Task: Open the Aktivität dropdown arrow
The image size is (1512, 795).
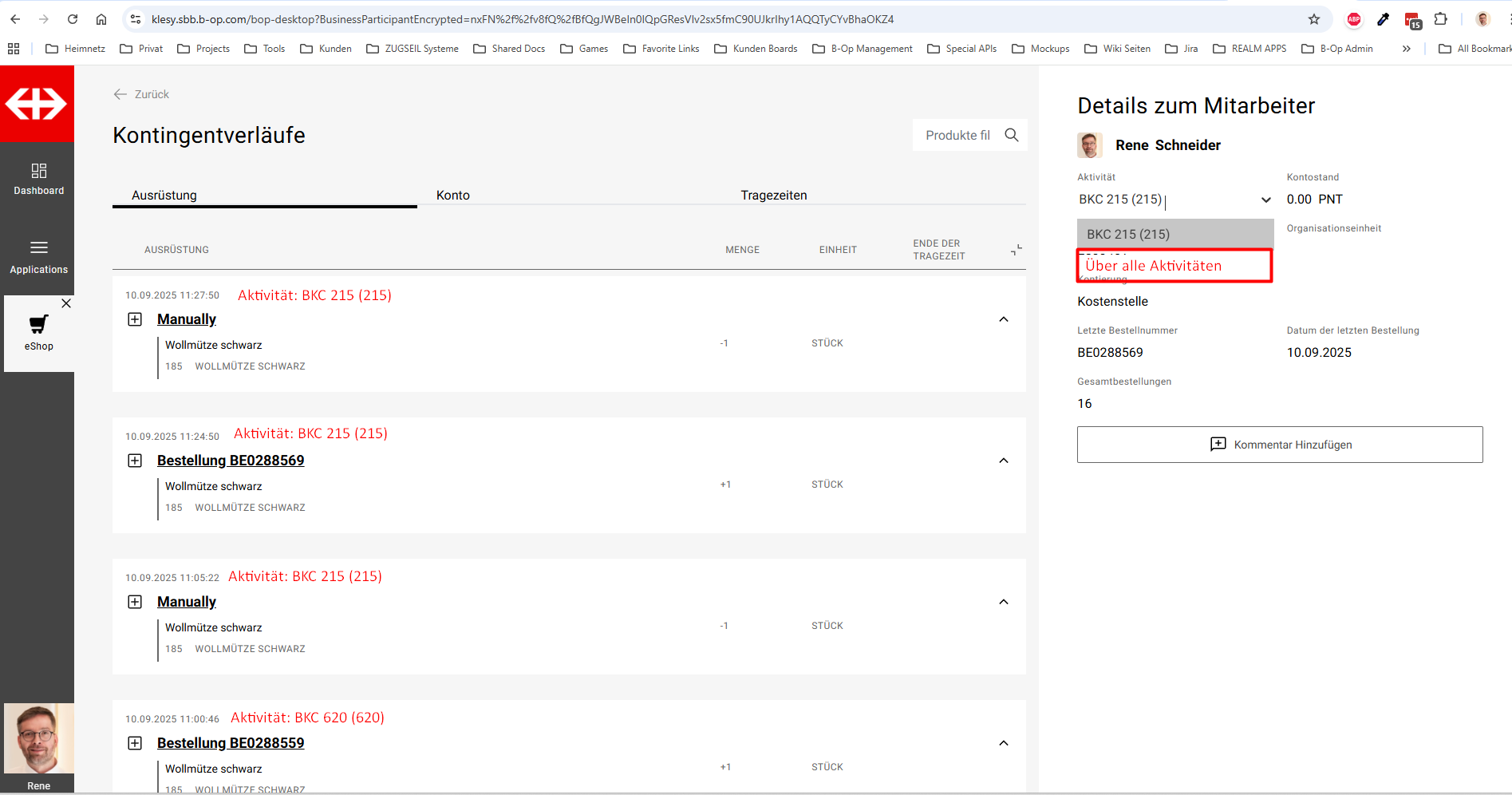Action: [x=1265, y=200]
